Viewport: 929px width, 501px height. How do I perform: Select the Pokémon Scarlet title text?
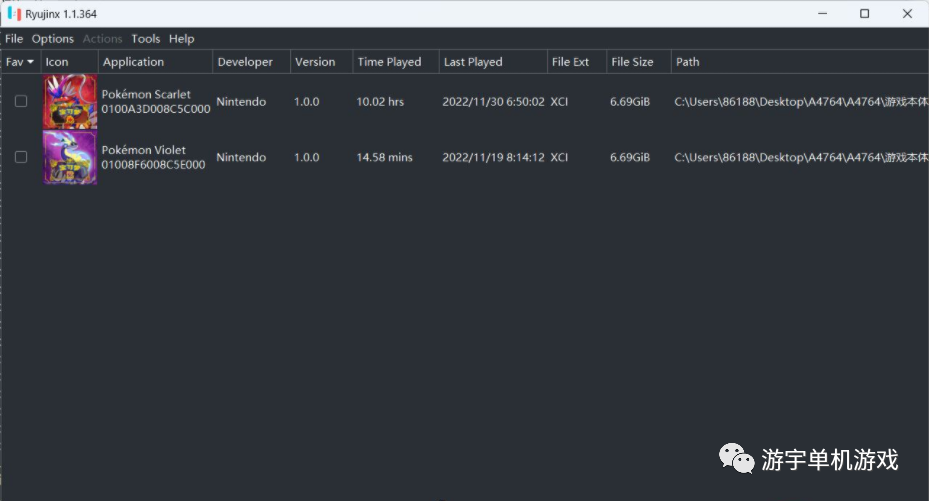146,94
